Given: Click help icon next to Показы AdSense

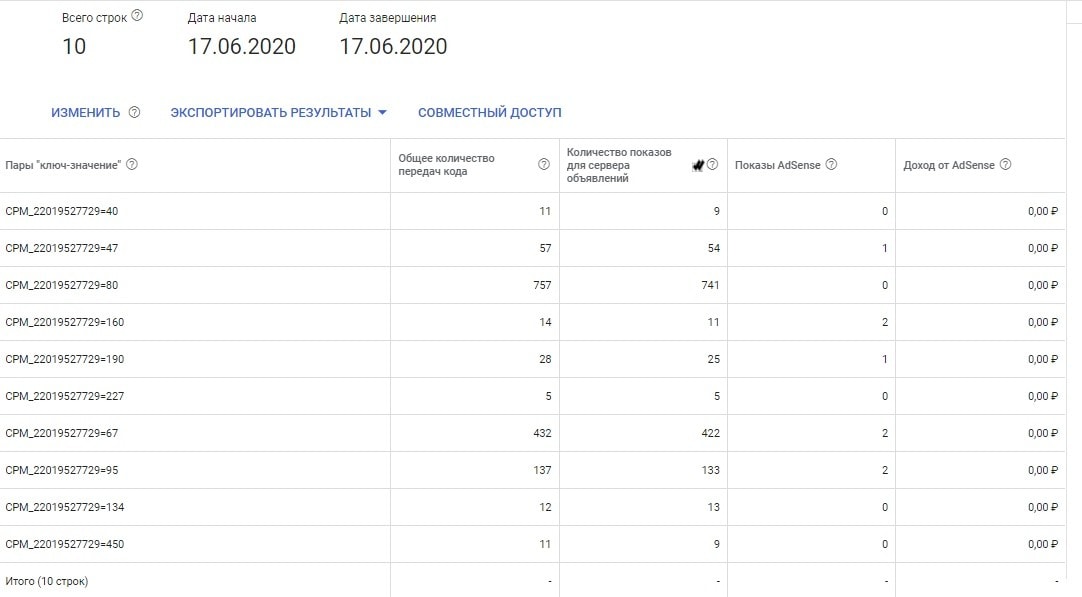Looking at the screenshot, I should click(832, 165).
